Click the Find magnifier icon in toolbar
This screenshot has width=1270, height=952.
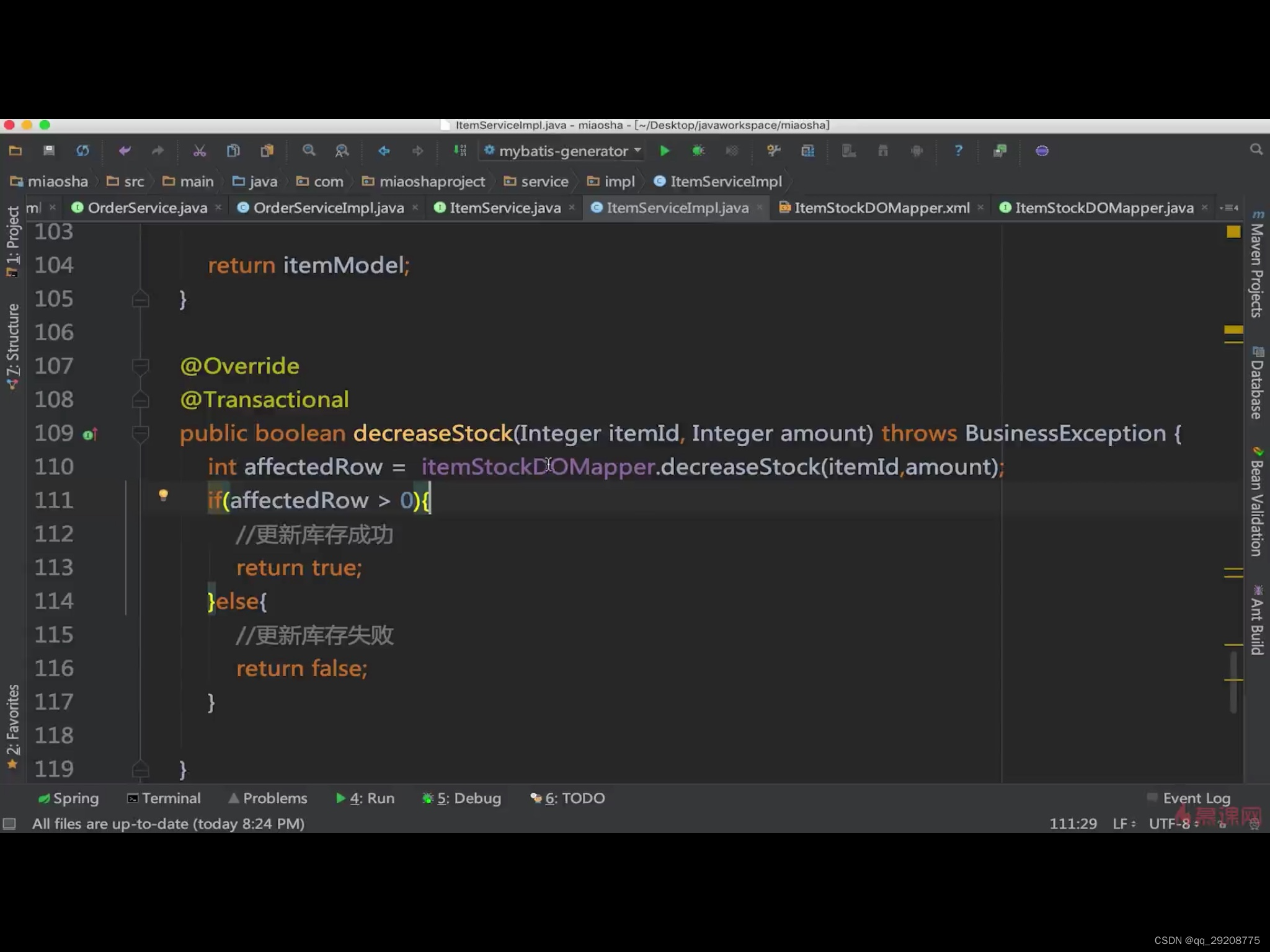point(308,151)
